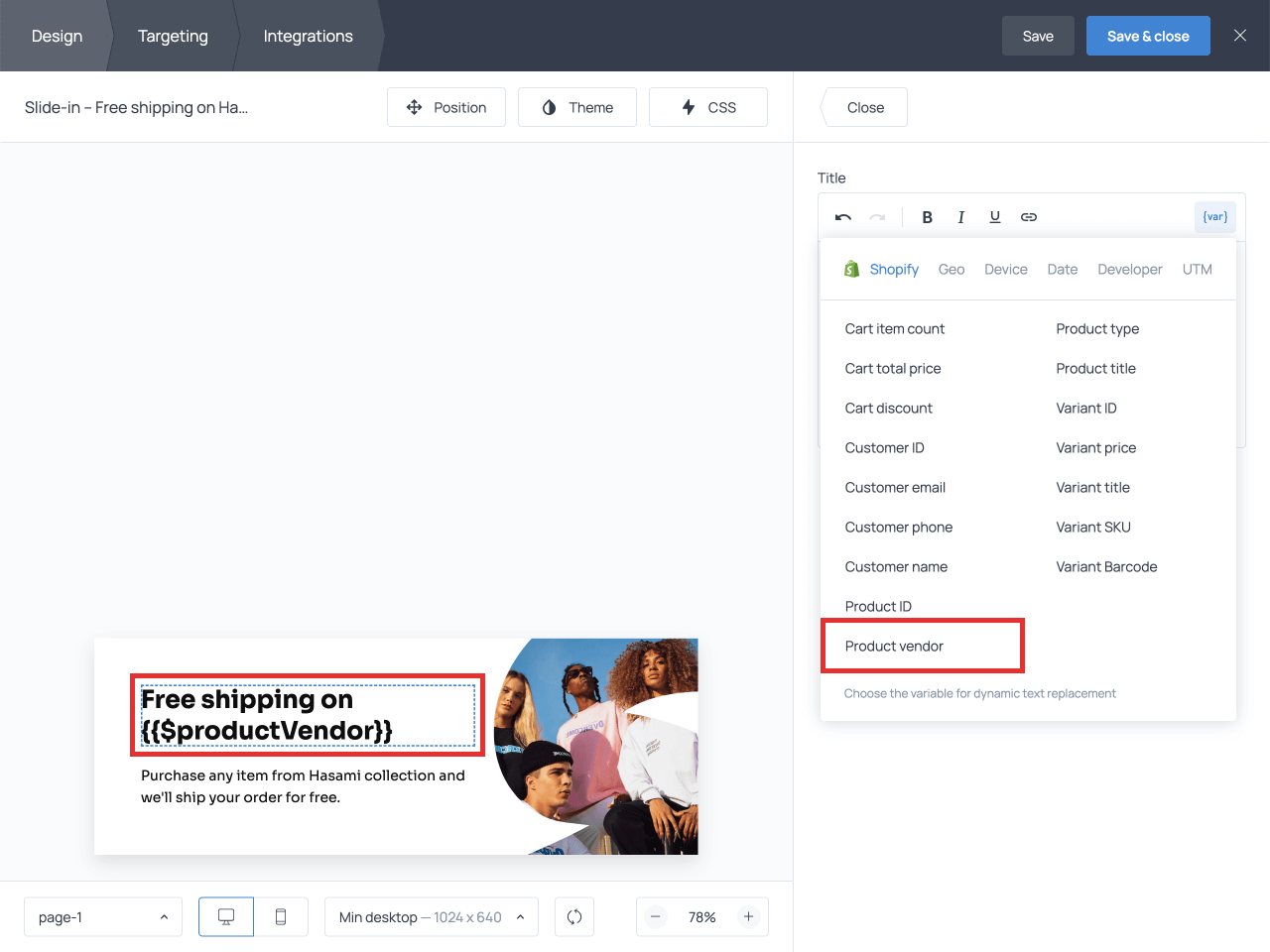This screenshot has height=952, width=1270.
Task: Switch to the Geo variables tab
Action: pyautogui.click(x=951, y=270)
